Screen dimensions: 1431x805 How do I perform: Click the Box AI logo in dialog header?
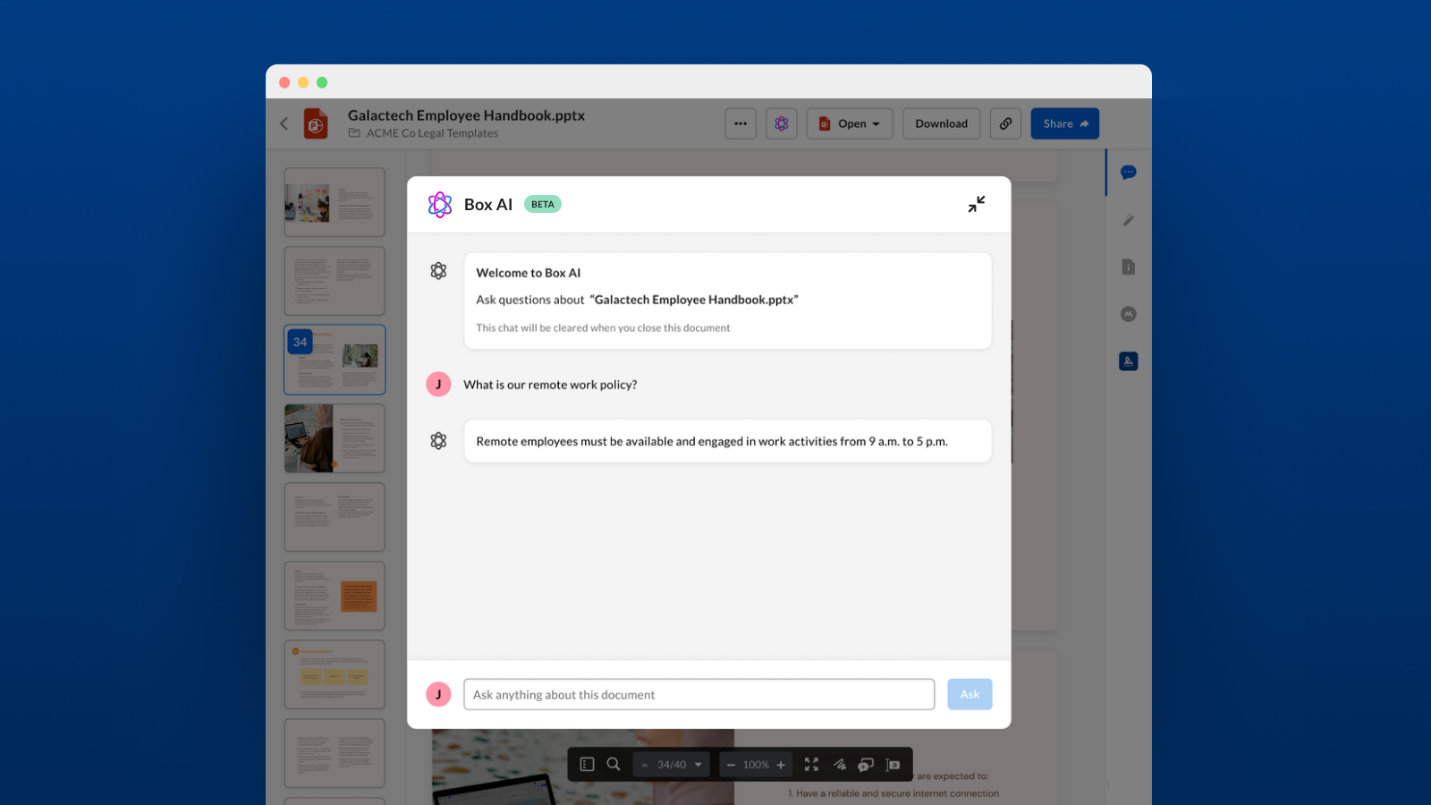(440, 204)
